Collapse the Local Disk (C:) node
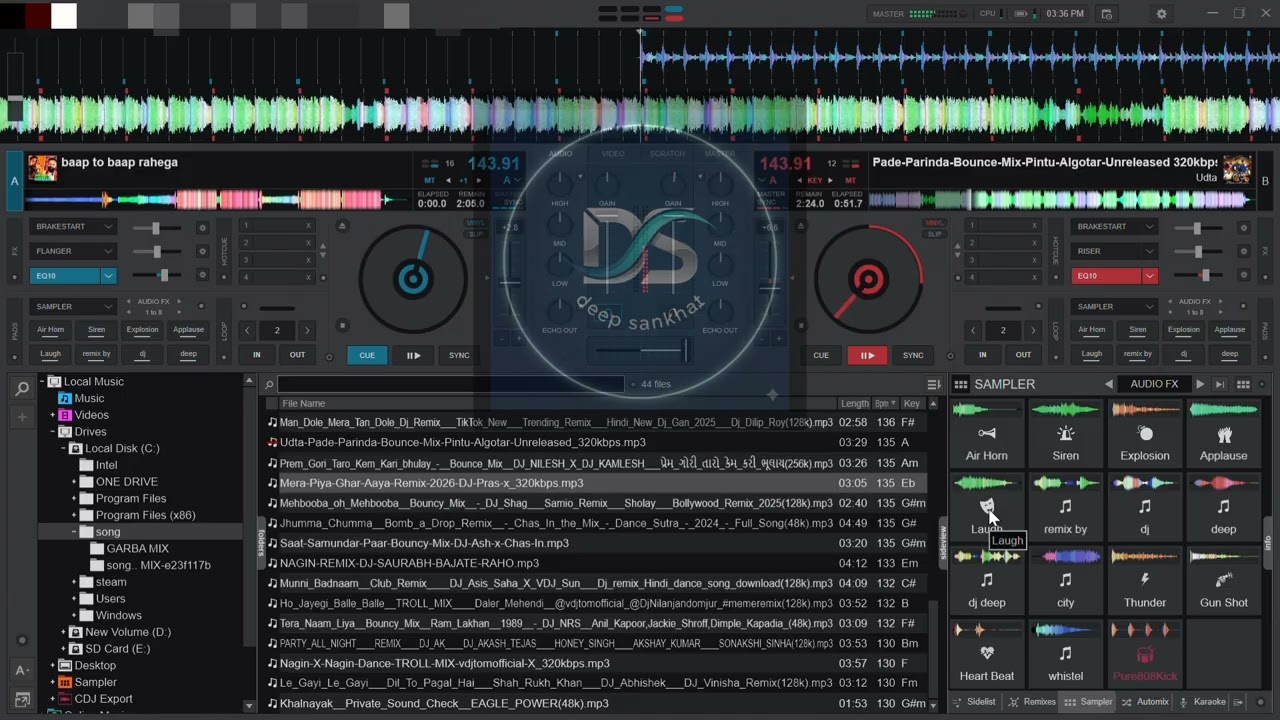 coord(63,449)
